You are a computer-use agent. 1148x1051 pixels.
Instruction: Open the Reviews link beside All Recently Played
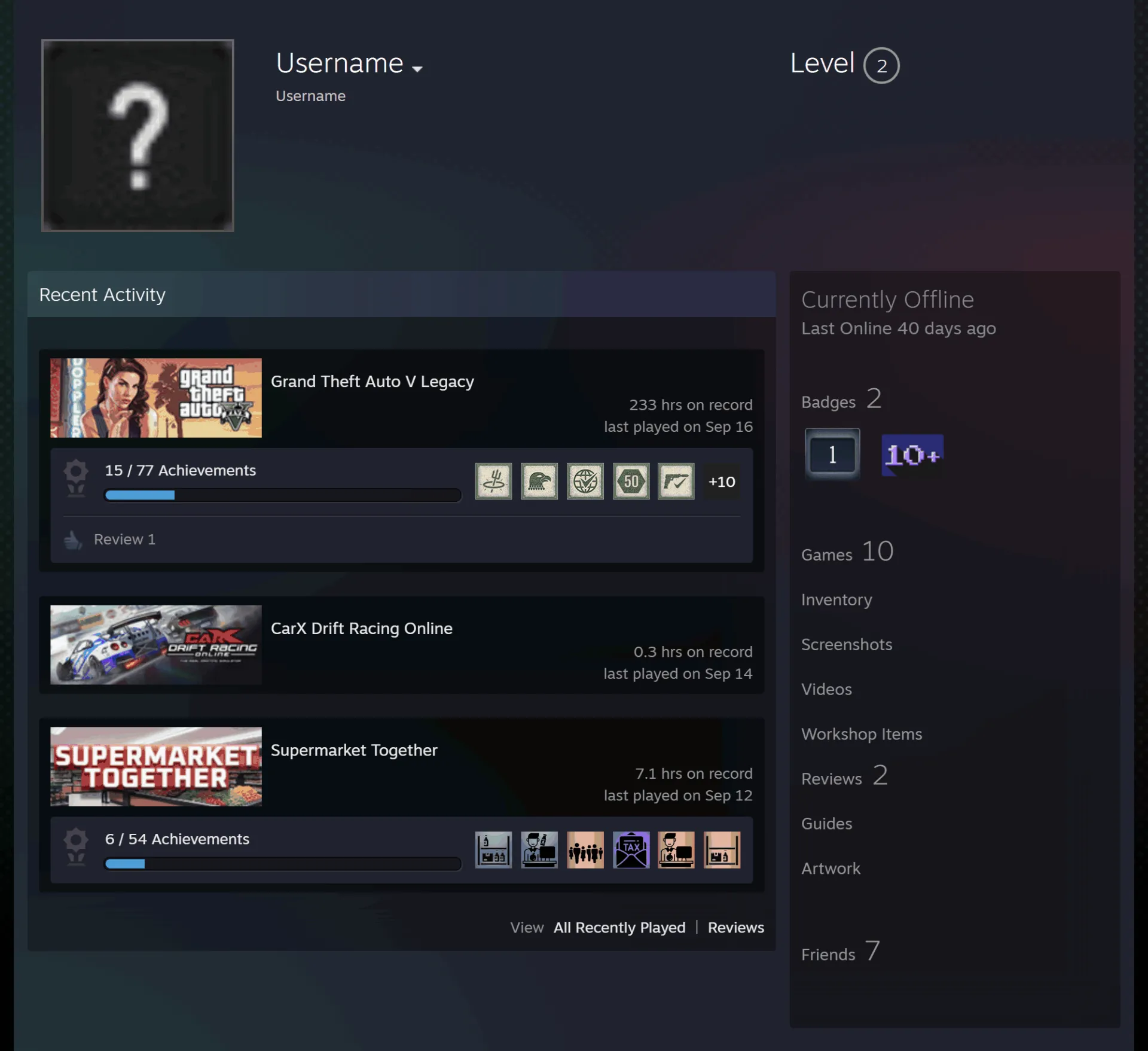tap(736, 927)
